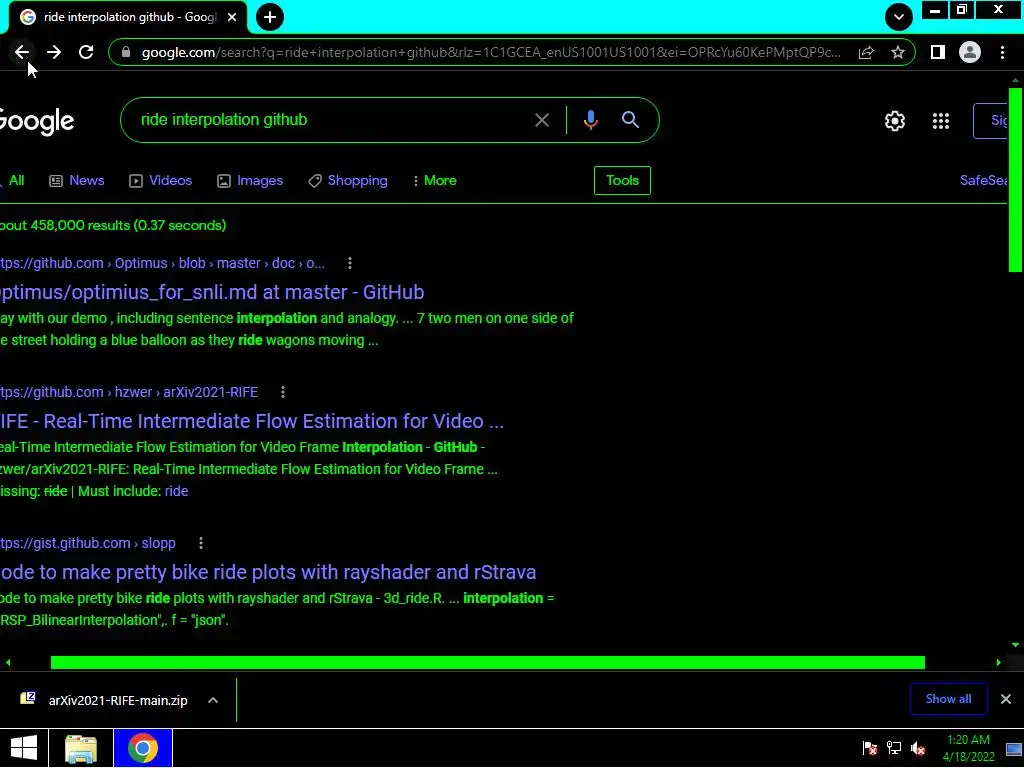Viewport: 1024px width, 768px height.
Task: Open the Optimus result's three-dot options
Action: [x=350, y=263]
